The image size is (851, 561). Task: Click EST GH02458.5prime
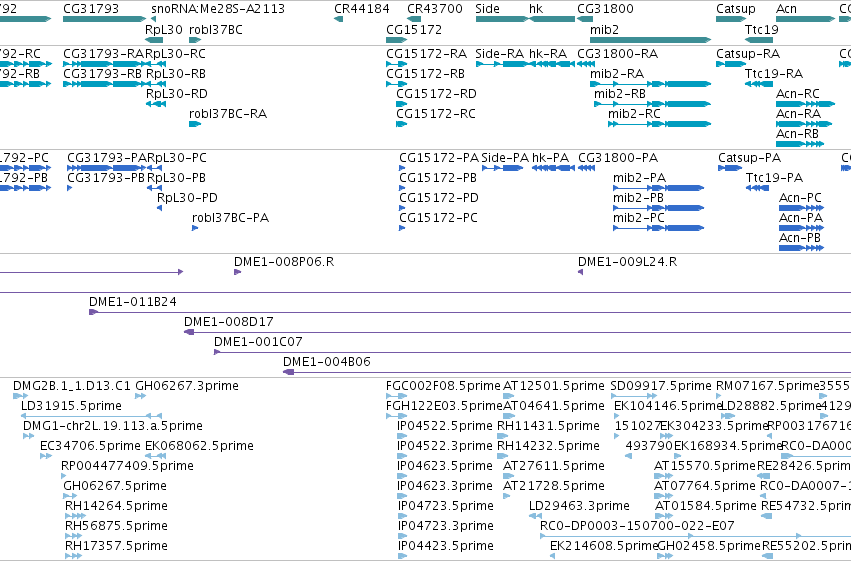pyautogui.click(x=708, y=546)
